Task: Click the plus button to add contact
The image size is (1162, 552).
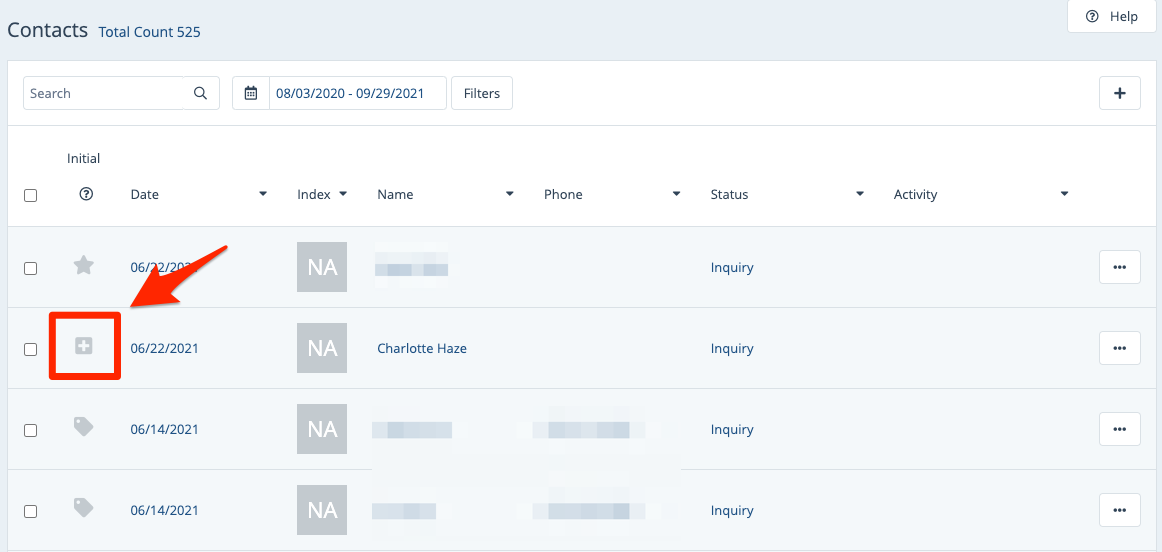Action: pyautogui.click(x=1119, y=93)
